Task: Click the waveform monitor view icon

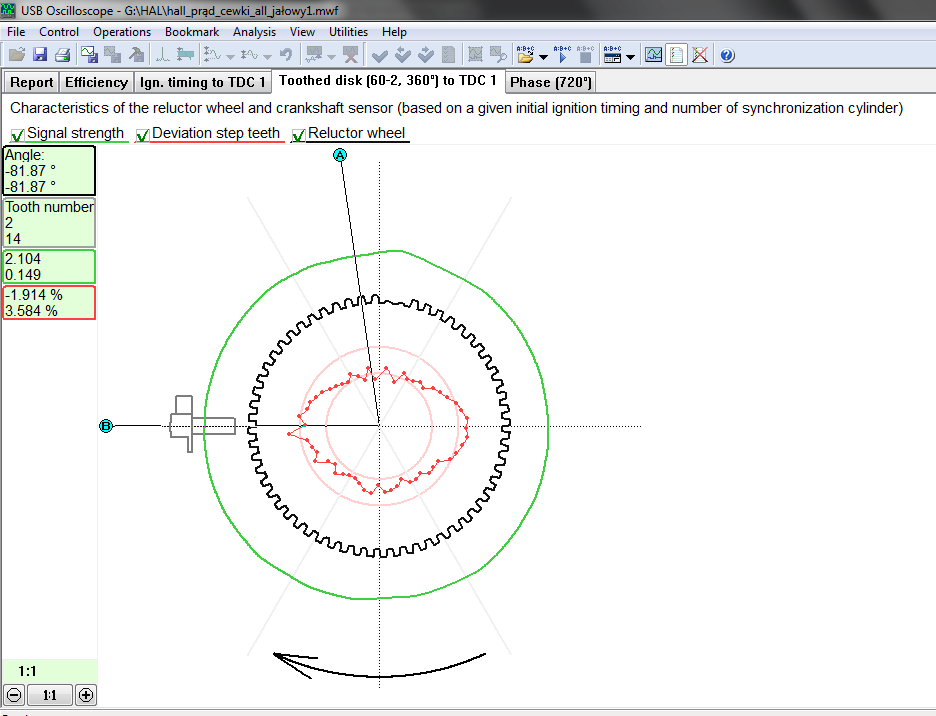Action: tap(653, 55)
